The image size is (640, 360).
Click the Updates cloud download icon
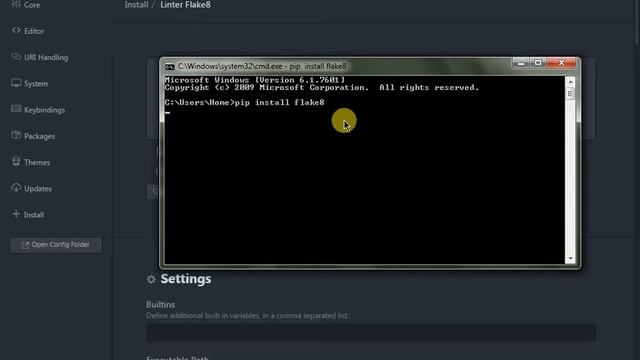pyautogui.click(x=16, y=187)
